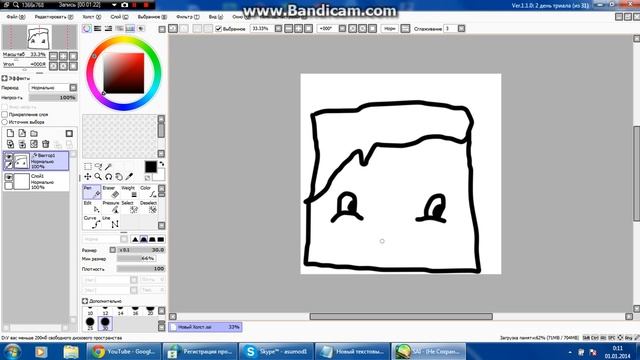
Task: Select the Edit vector tool
Action: pos(92,207)
